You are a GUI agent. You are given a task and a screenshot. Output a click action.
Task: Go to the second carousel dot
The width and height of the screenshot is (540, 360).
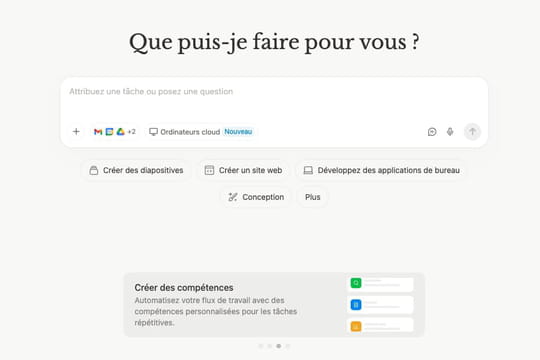(x=270, y=346)
